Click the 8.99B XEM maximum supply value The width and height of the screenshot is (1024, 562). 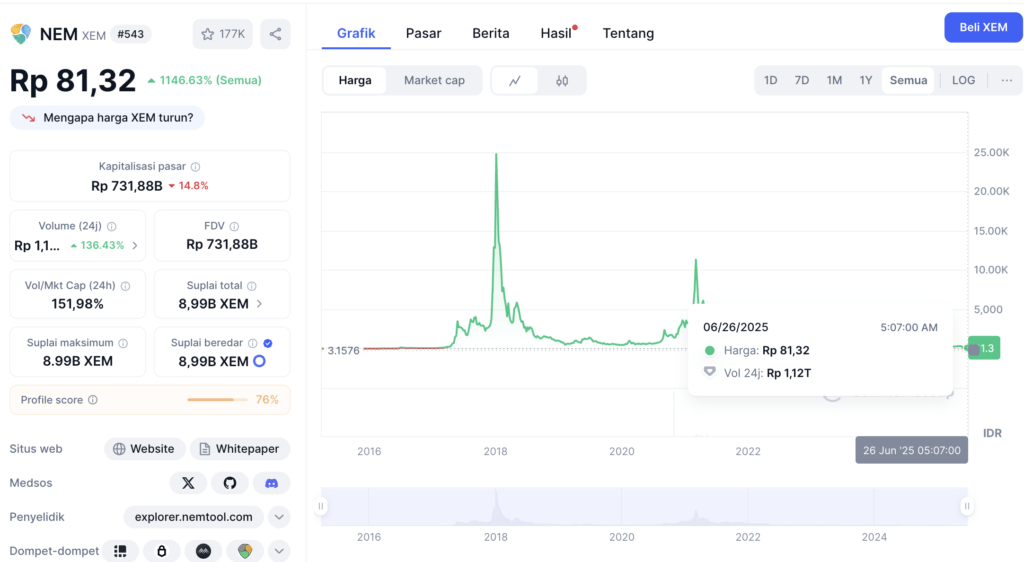[78, 362]
